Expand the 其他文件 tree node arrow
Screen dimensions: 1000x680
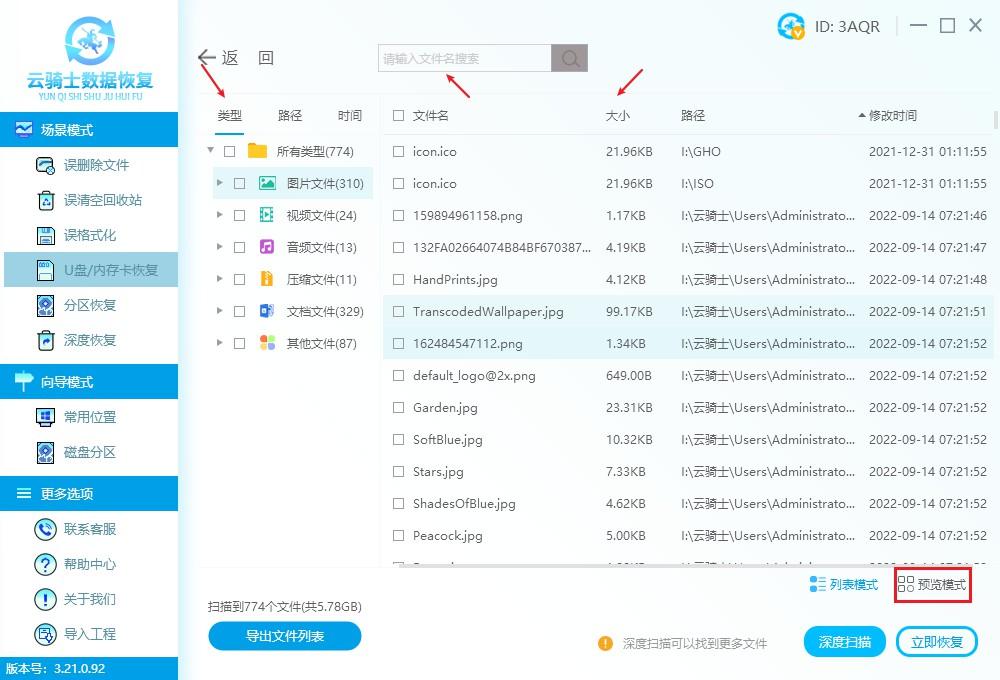[219, 342]
